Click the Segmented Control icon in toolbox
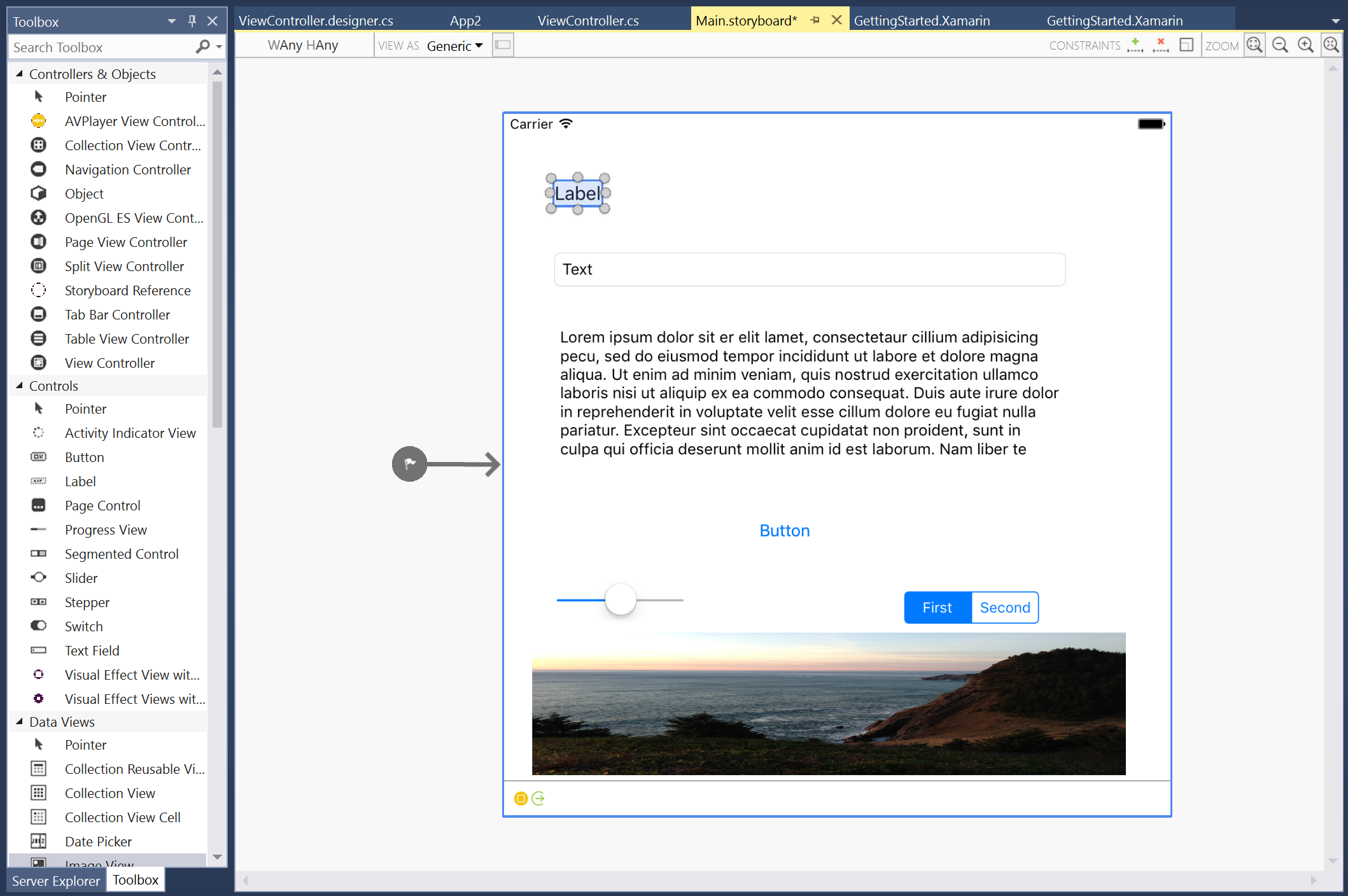This screenshot has width=1348, height=896. 38,554
